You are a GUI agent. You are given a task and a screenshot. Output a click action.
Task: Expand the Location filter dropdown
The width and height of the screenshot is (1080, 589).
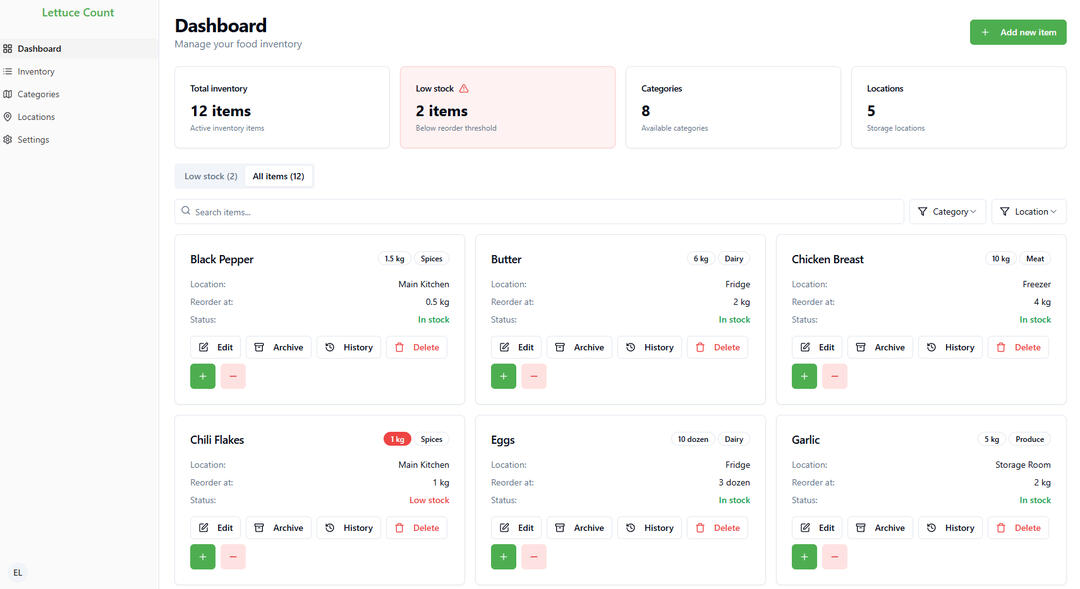point(1028,212)
